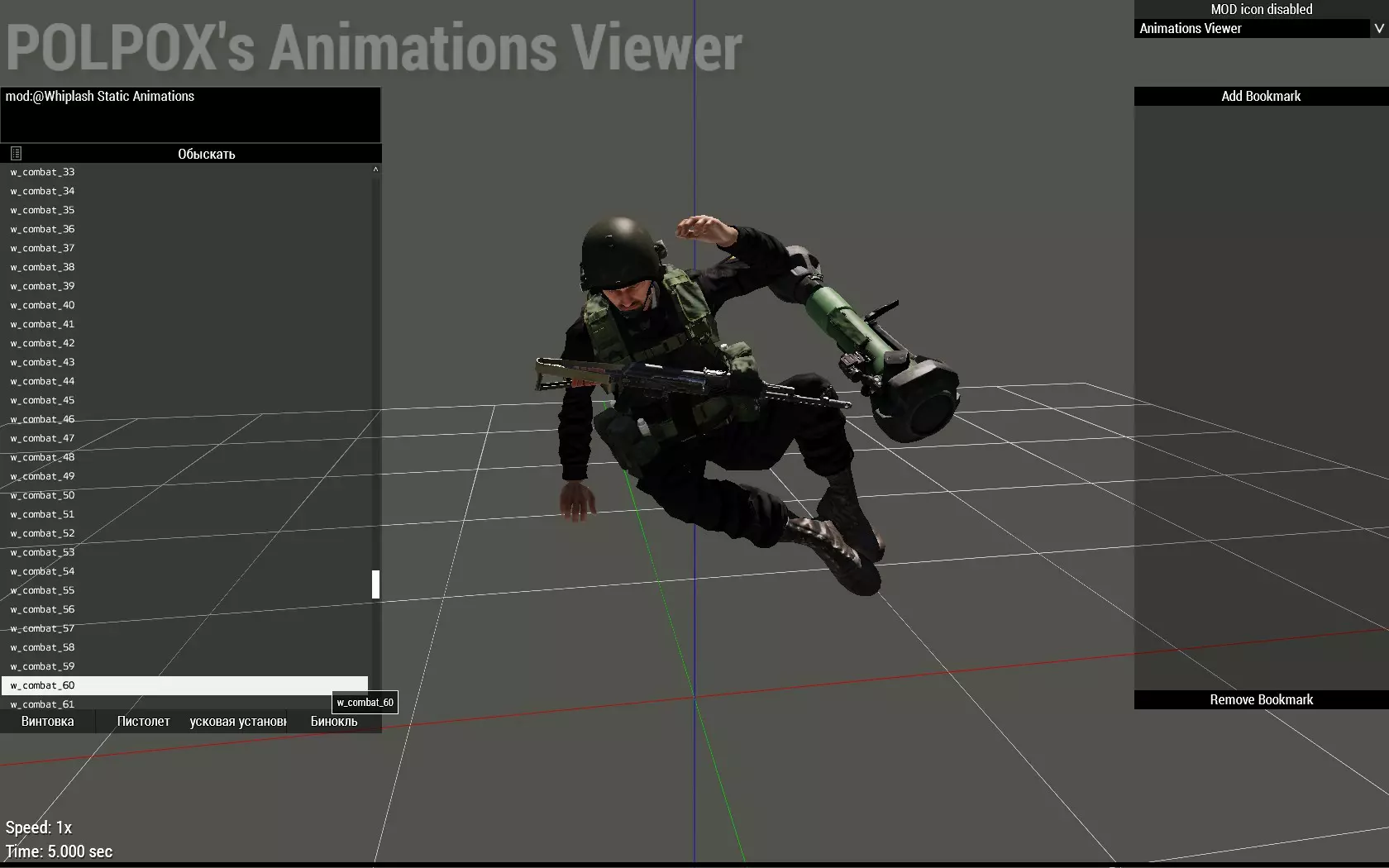Image resolution: width=1389 pixels, height=868 pixels.
Task: Select animation w_combat_59
Action: (x=185, y=666)
